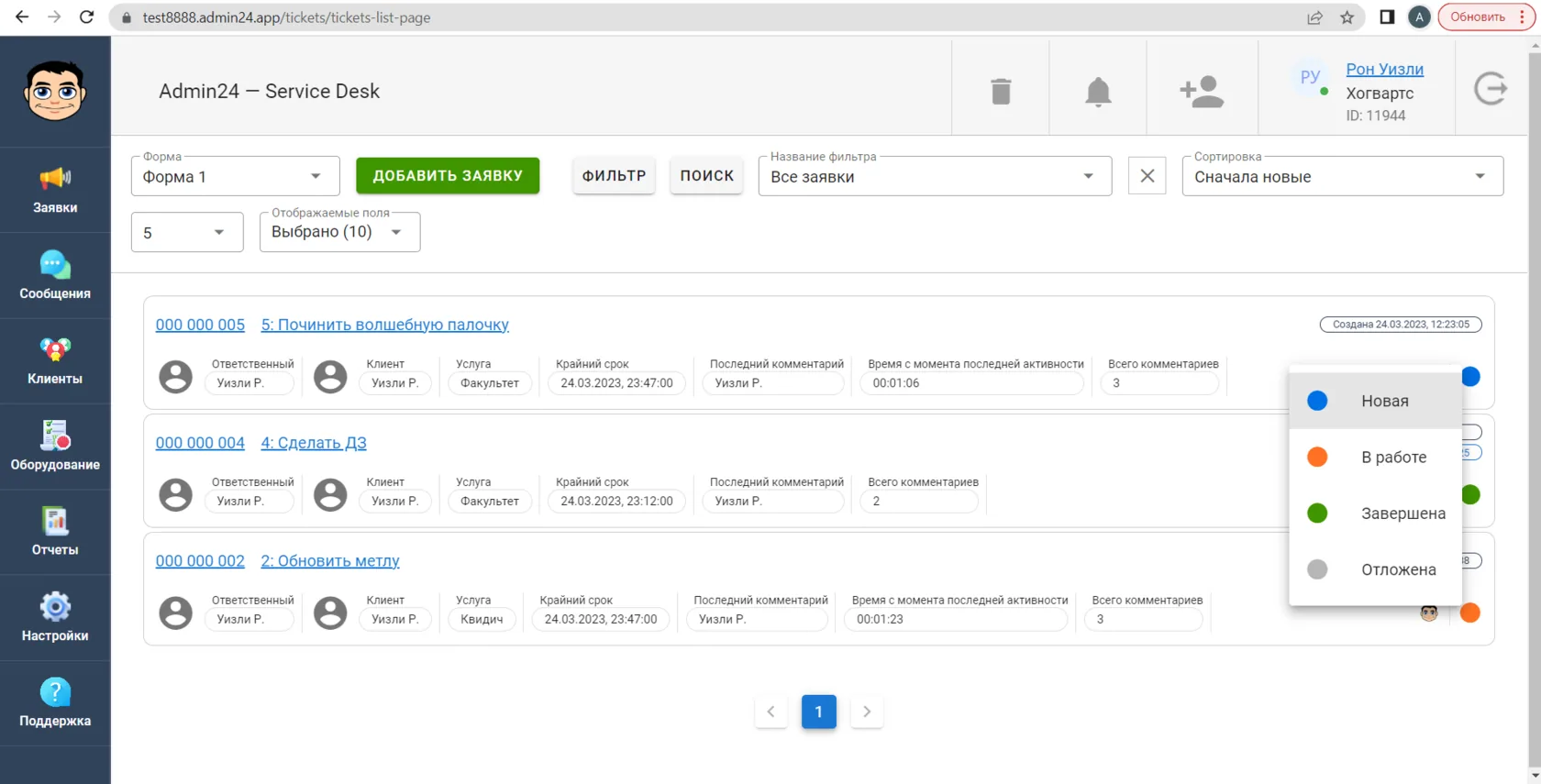Click the ДОБАВИТЬ ЗАЯВКУ button
Image resolution: width=1541 pixels, height=784 pixels.
click(448, 175)
